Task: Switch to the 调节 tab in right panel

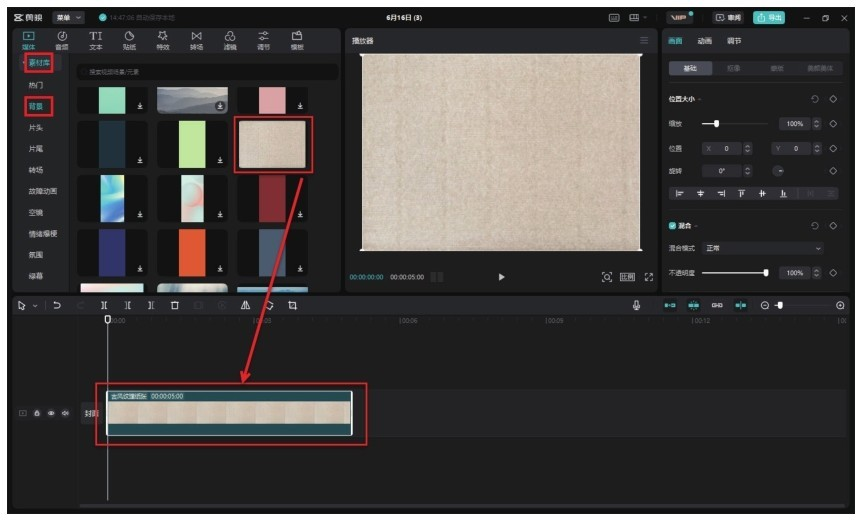Action: 734,41
